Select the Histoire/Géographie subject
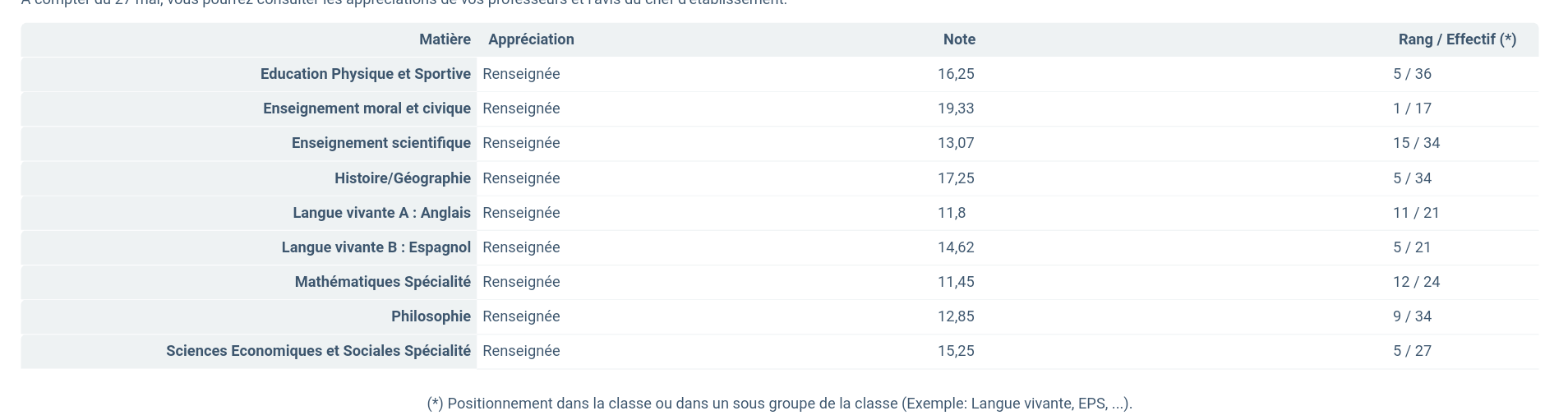Viewport: 1568px width, 420px height. [x=403, y=178]
